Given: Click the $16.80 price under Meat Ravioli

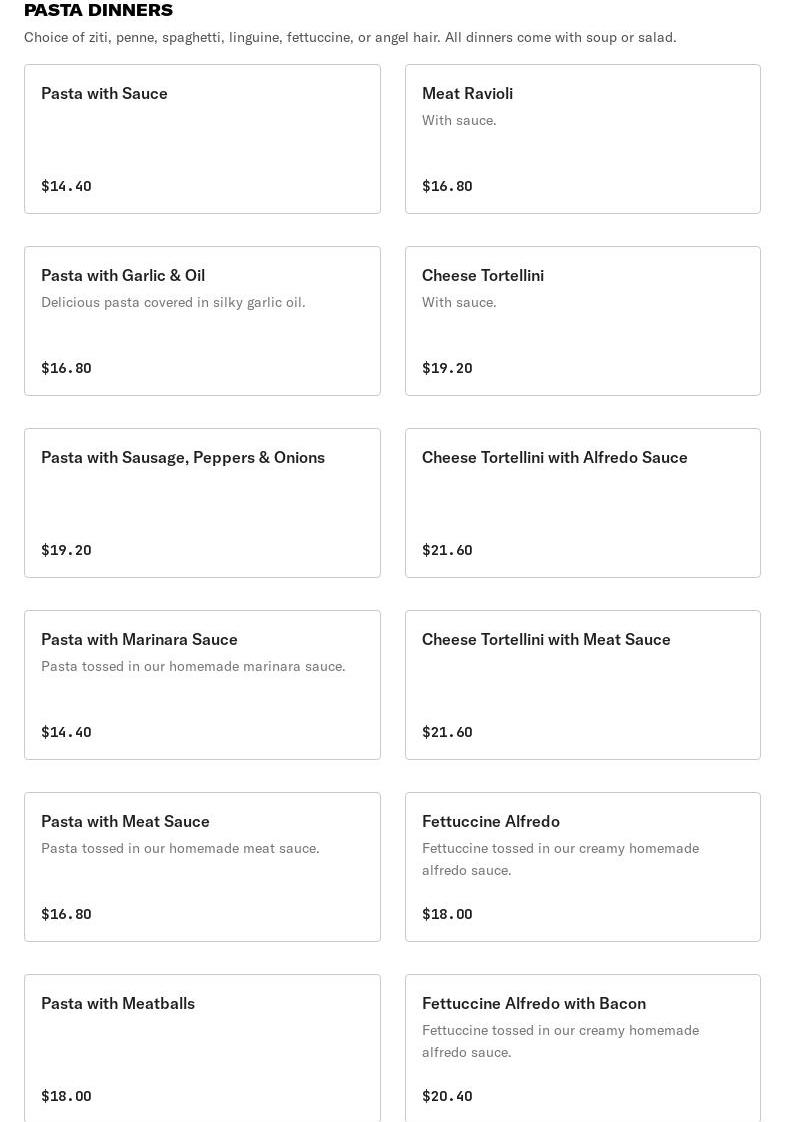Looking at the screenshot, I should pos(447,186).
